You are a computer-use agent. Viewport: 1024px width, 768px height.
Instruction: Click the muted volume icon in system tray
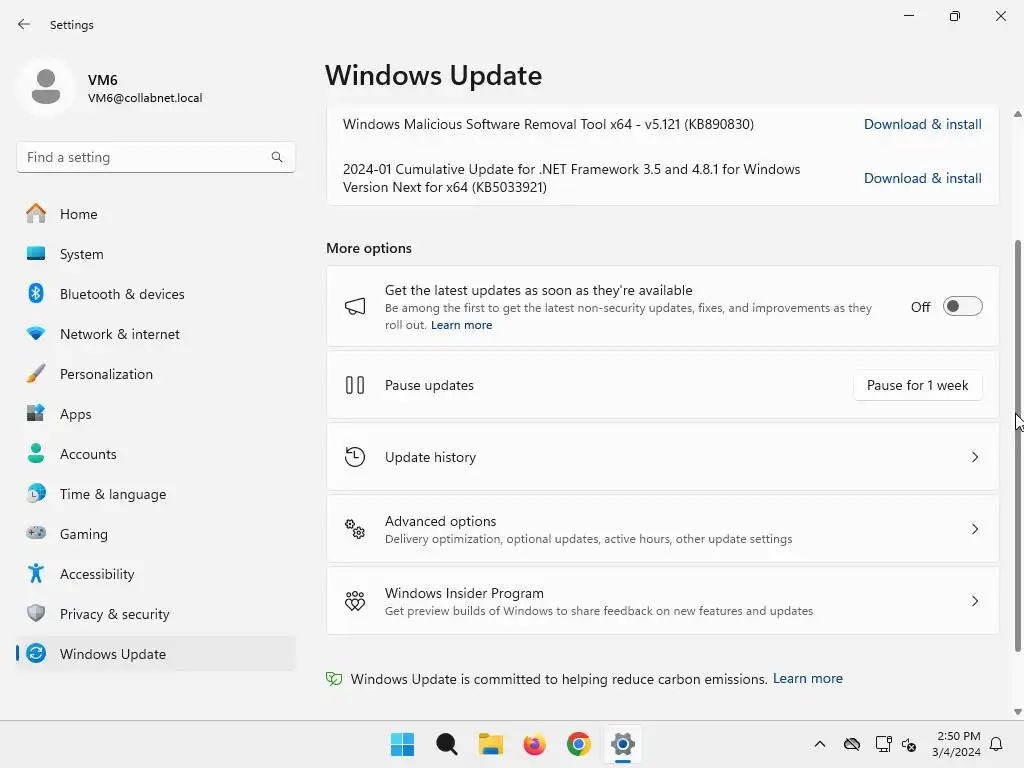(908, 744)
